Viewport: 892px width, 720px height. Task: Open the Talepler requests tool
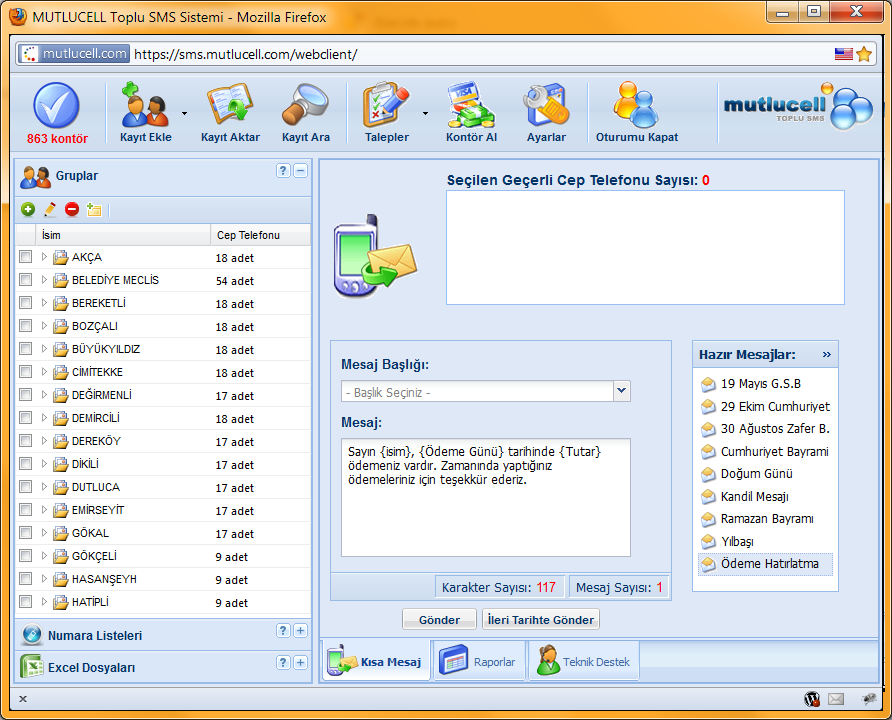click(x=387, y=112)
